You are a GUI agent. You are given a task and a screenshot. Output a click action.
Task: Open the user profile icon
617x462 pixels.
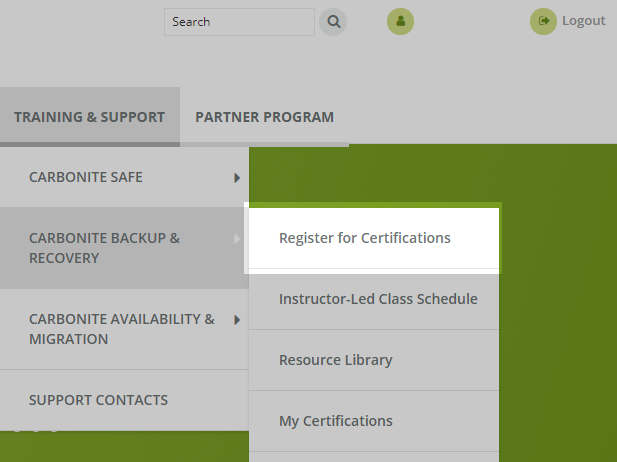400,21
